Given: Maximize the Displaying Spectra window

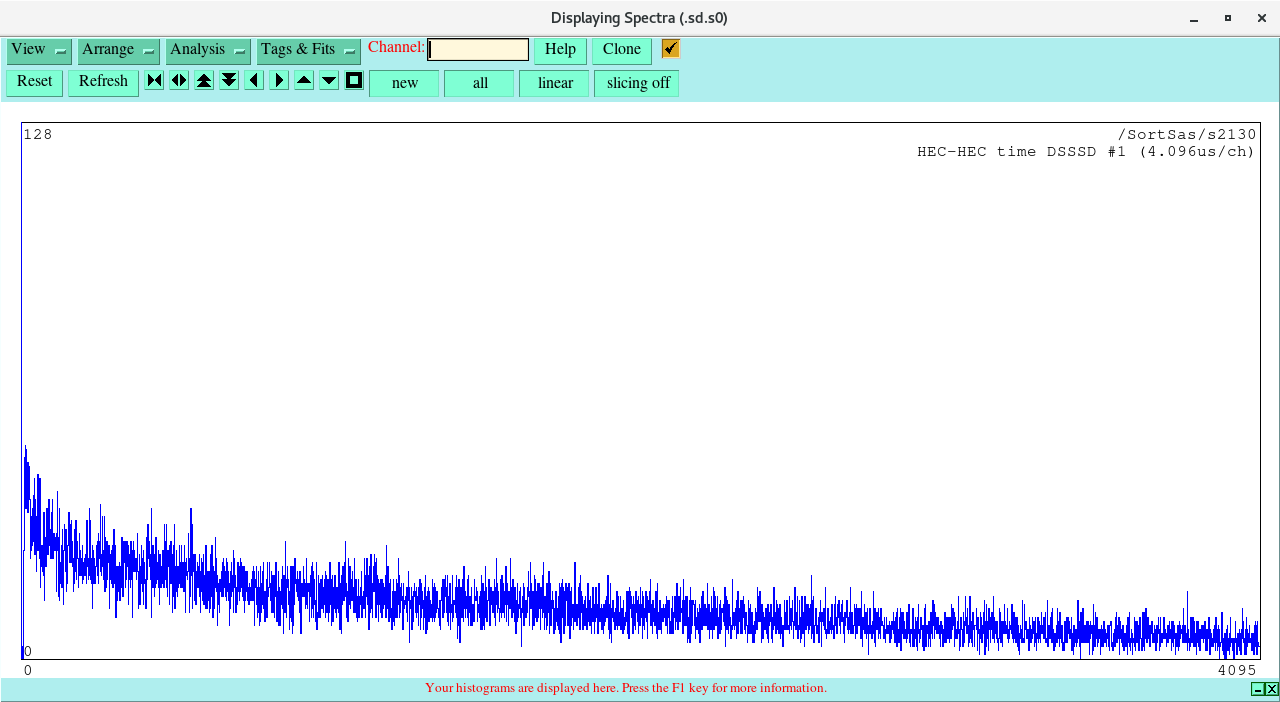Looking at the screenshot, I should coord(1228,18).
